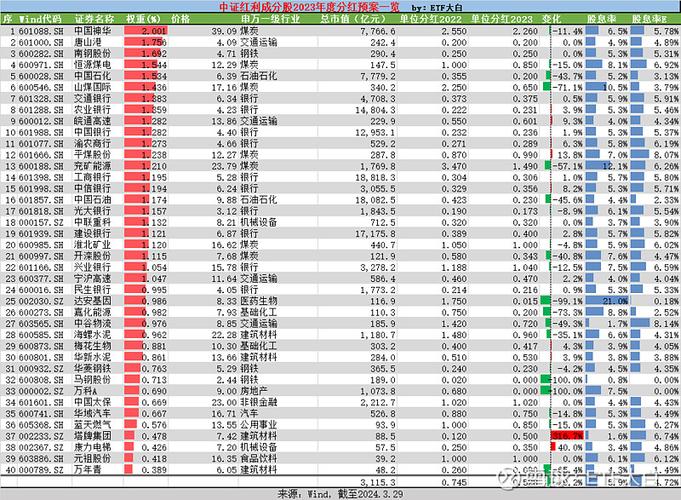
Task: Select the 价格 column header
Action: [x=180, y=19]
